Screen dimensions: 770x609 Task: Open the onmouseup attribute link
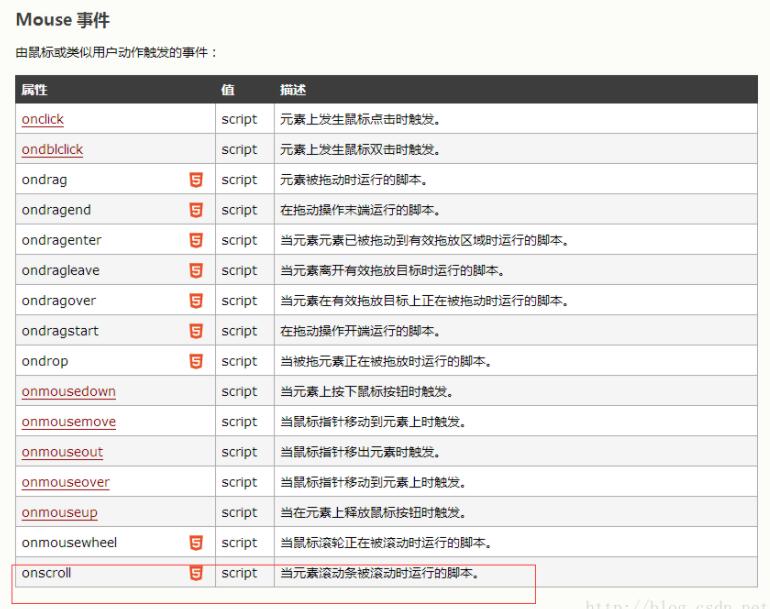[x=59, y=513]
